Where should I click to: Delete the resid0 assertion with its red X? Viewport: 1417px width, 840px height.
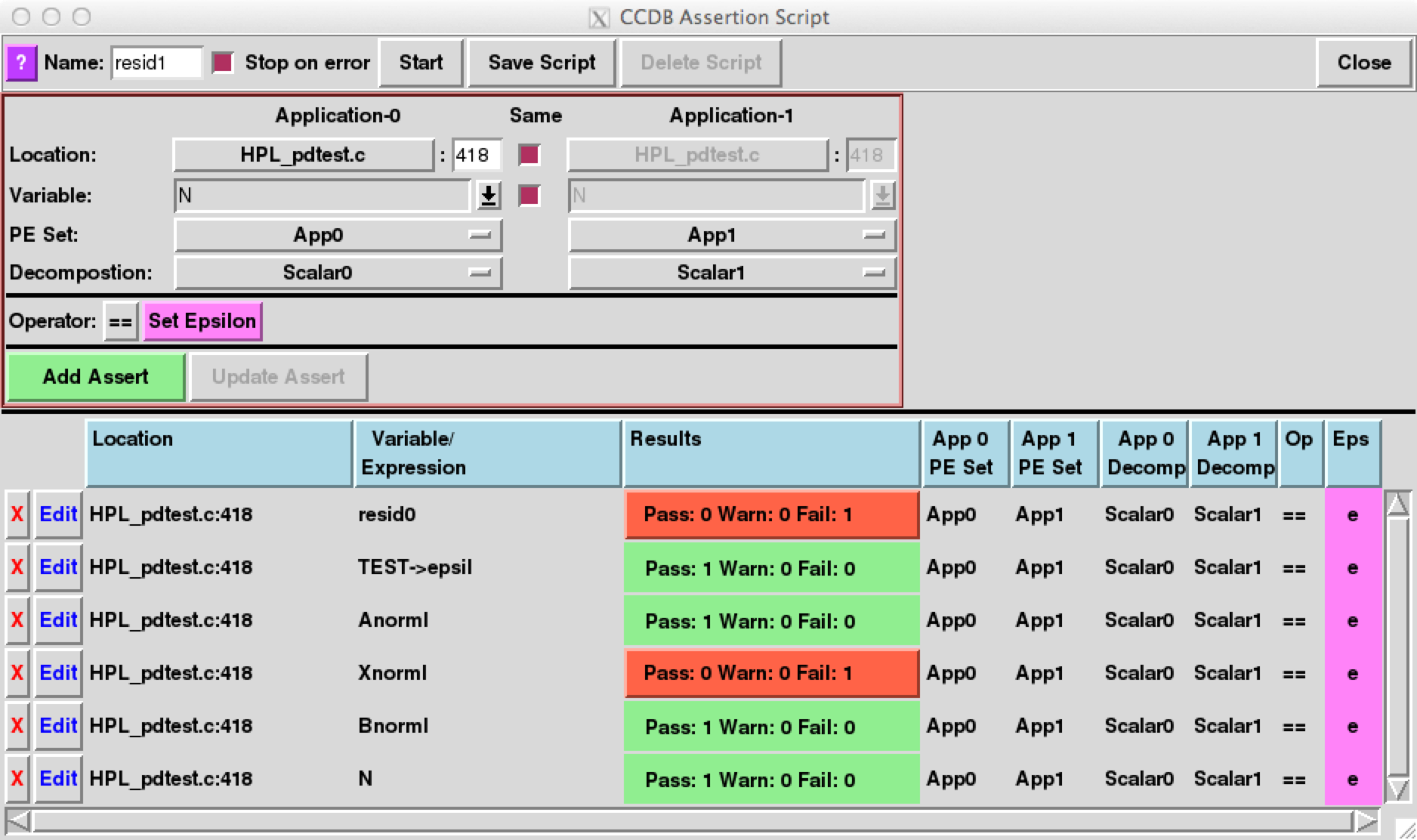17,514
